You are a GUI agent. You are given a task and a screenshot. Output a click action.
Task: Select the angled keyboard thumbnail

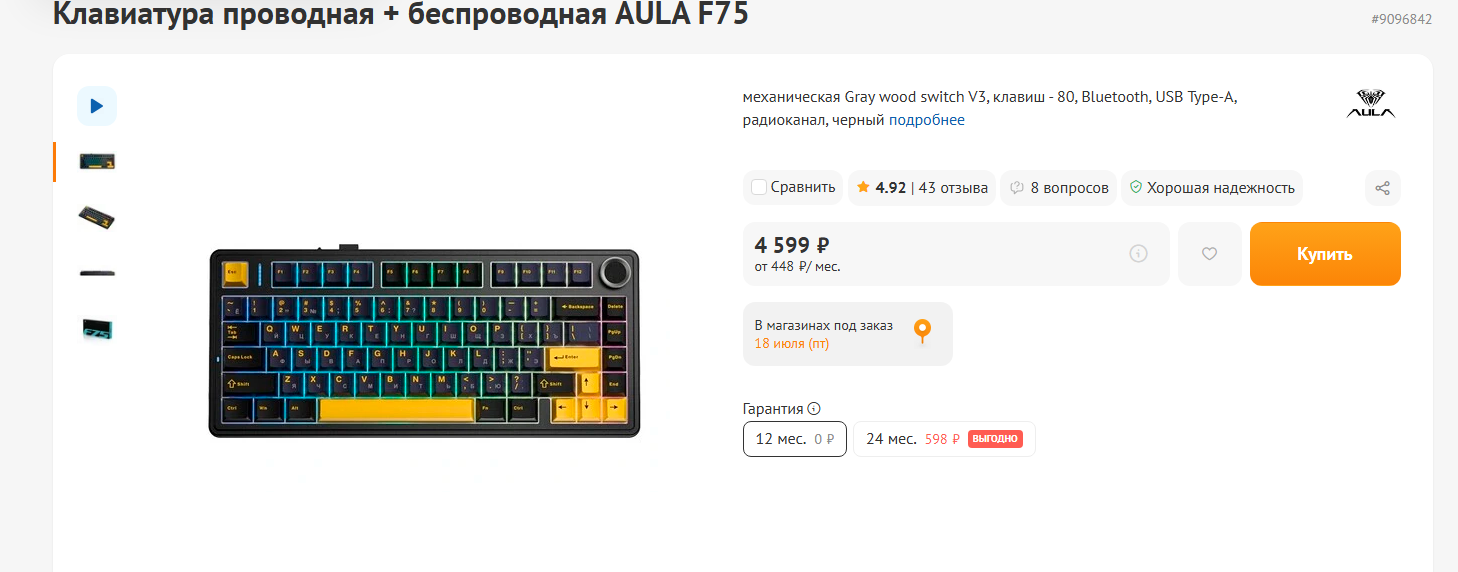pos(97,216)
